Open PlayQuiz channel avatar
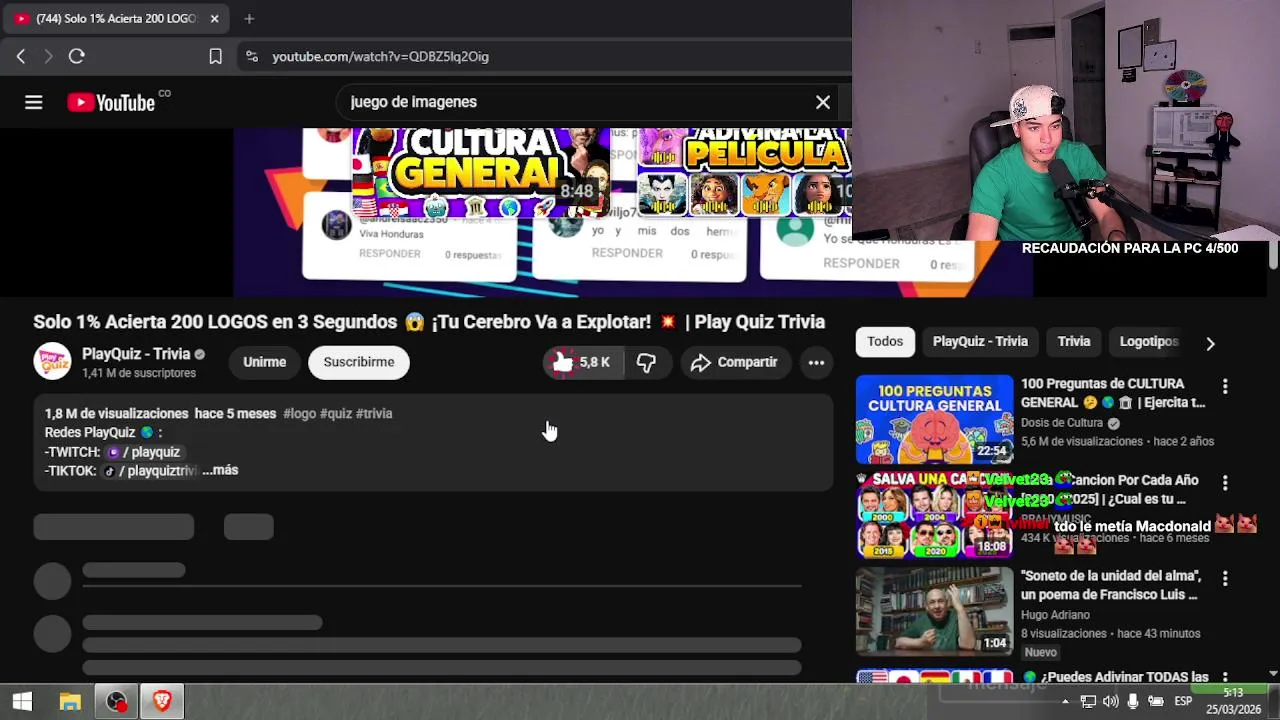This screenshot has height=720, width=1280. (x=53, y=361)
